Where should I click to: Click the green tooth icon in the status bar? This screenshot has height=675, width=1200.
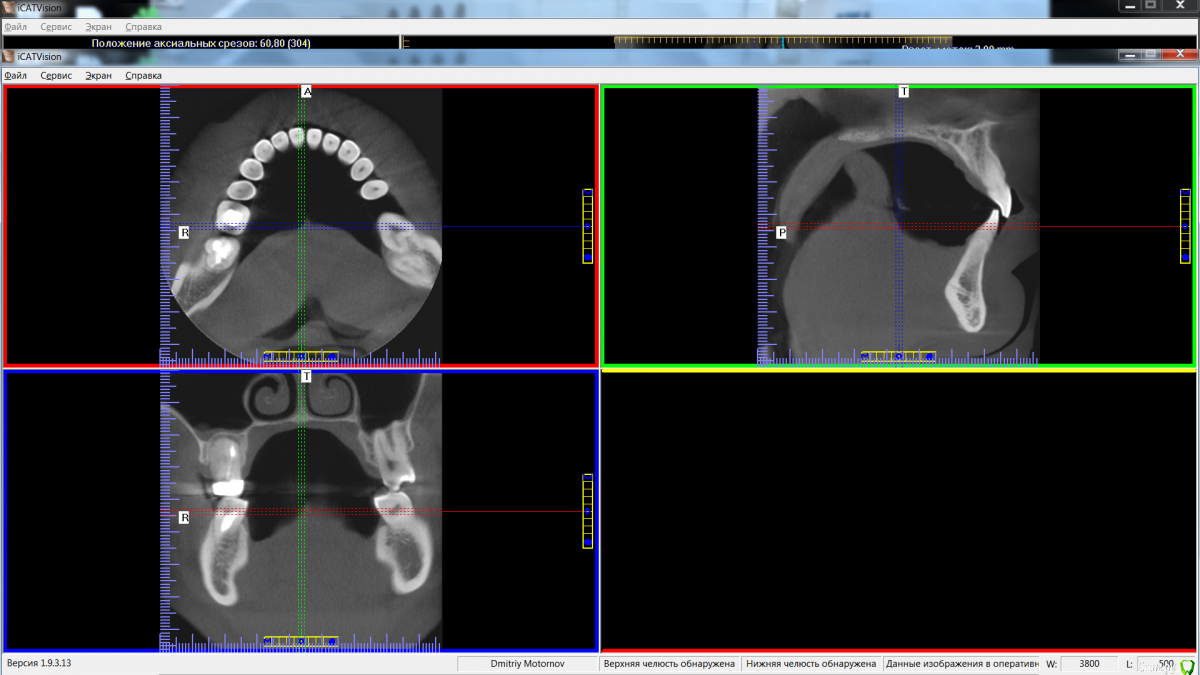point(1187,666)
